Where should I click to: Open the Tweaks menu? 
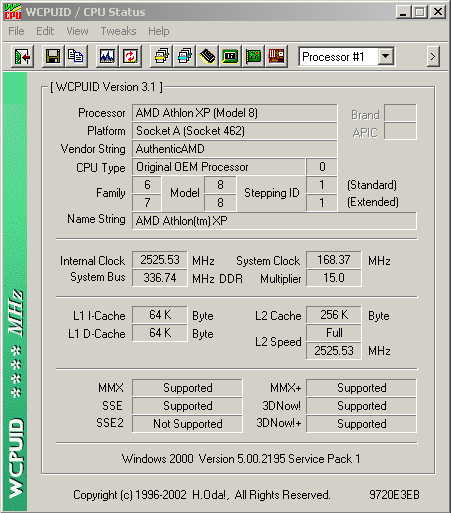[x=118, y=31]
